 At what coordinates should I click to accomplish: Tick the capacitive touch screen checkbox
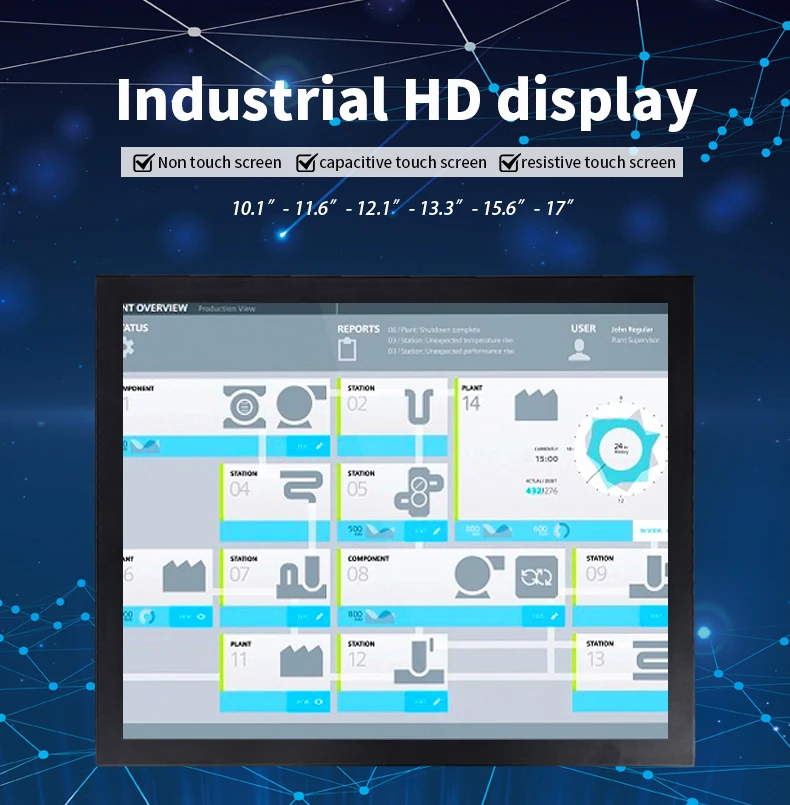click(x=306, y=163)
